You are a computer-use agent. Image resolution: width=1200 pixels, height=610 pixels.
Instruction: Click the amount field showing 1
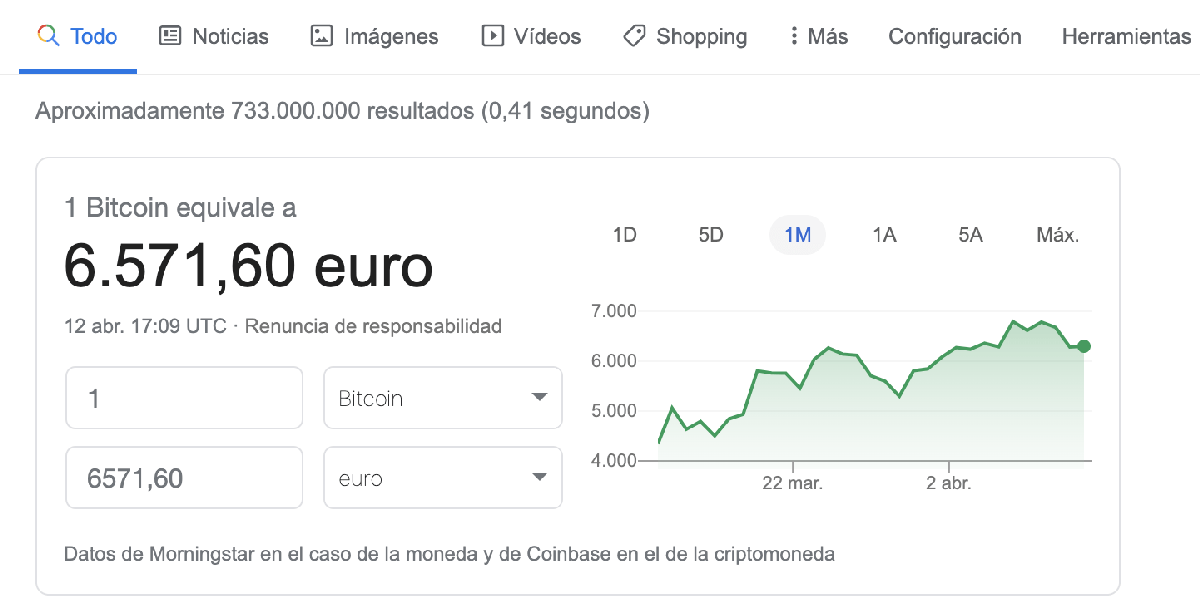tap(184, 397)
